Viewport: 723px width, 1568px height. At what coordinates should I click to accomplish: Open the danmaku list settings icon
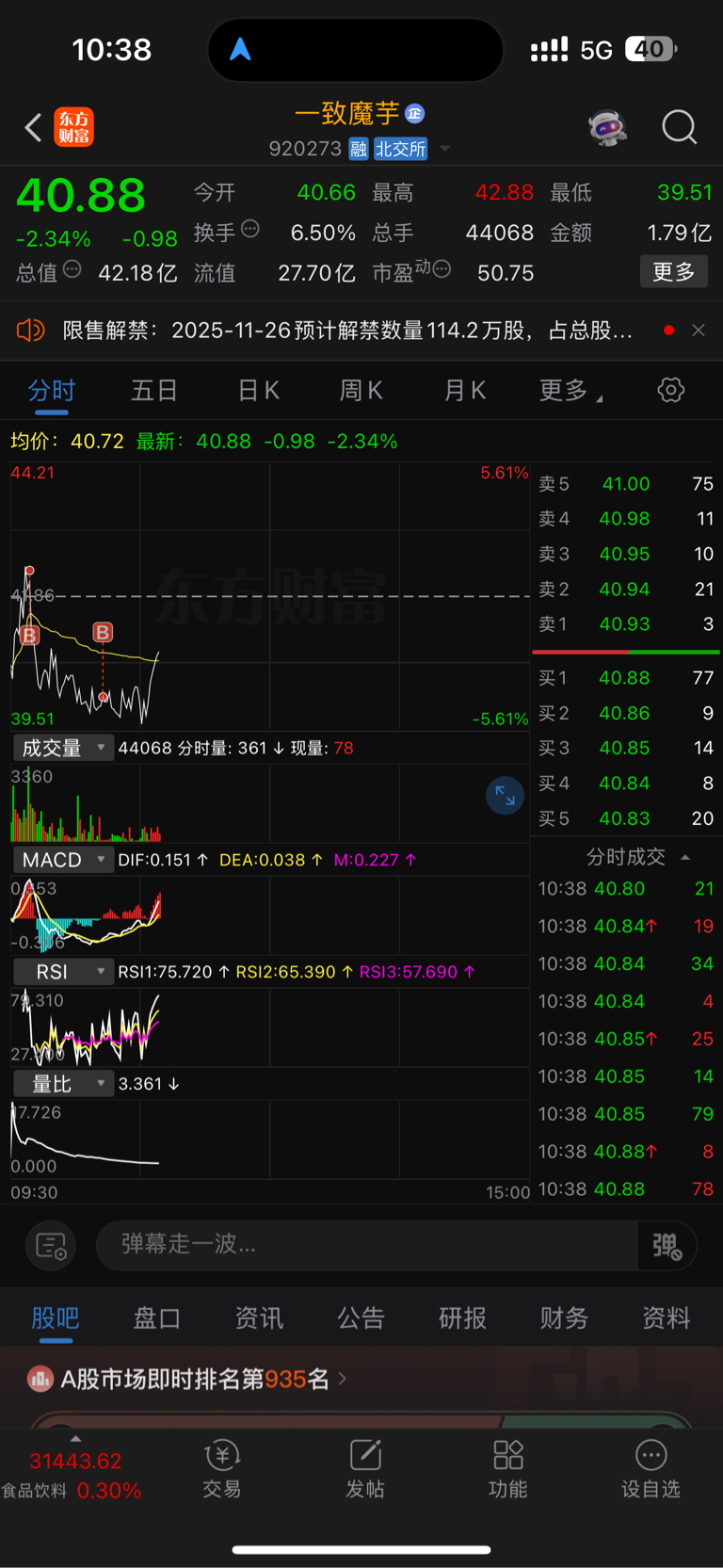(51, 1246)
